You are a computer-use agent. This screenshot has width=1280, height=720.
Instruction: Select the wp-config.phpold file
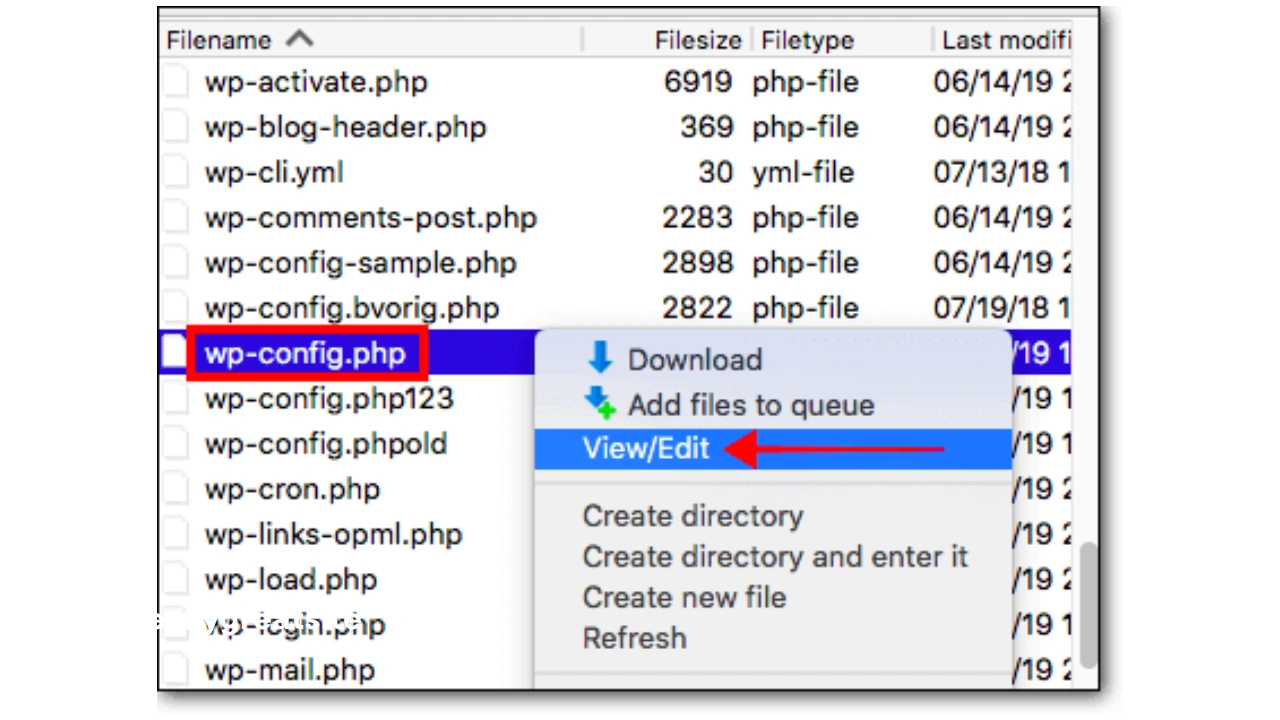click(326, 443)
